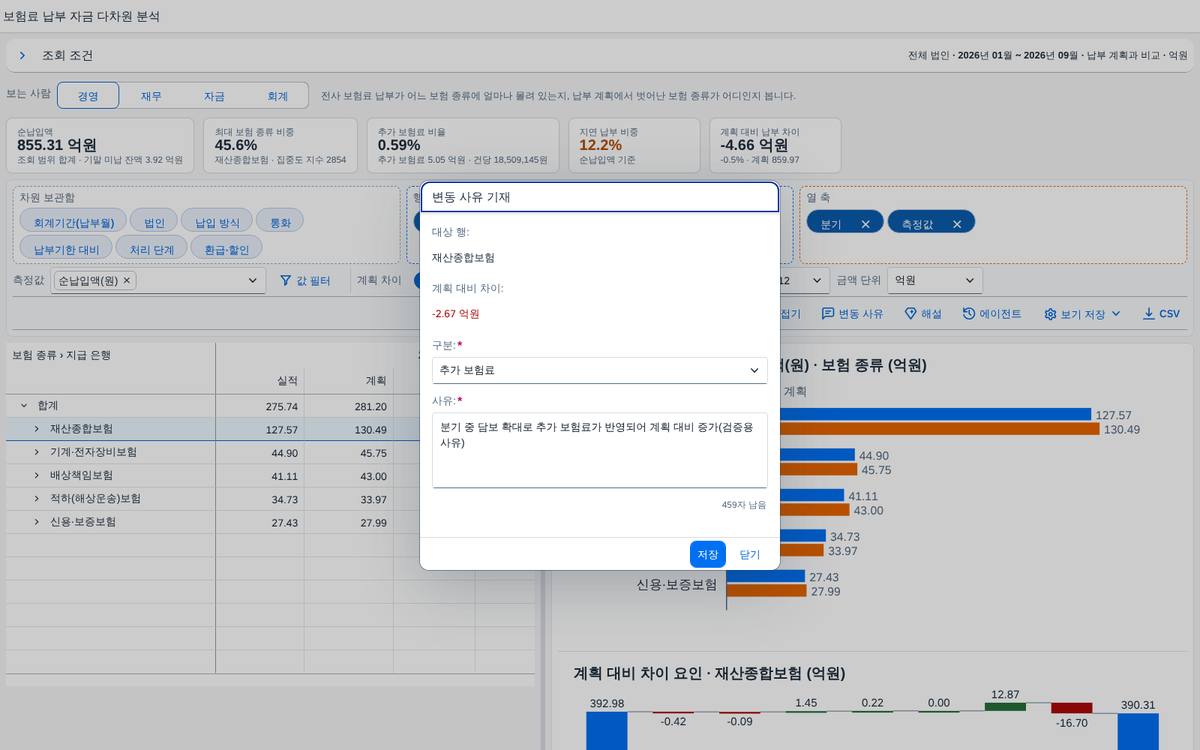Switch to the 회계 view
This screenshot has width=1200, height=750.
[277, 96]
